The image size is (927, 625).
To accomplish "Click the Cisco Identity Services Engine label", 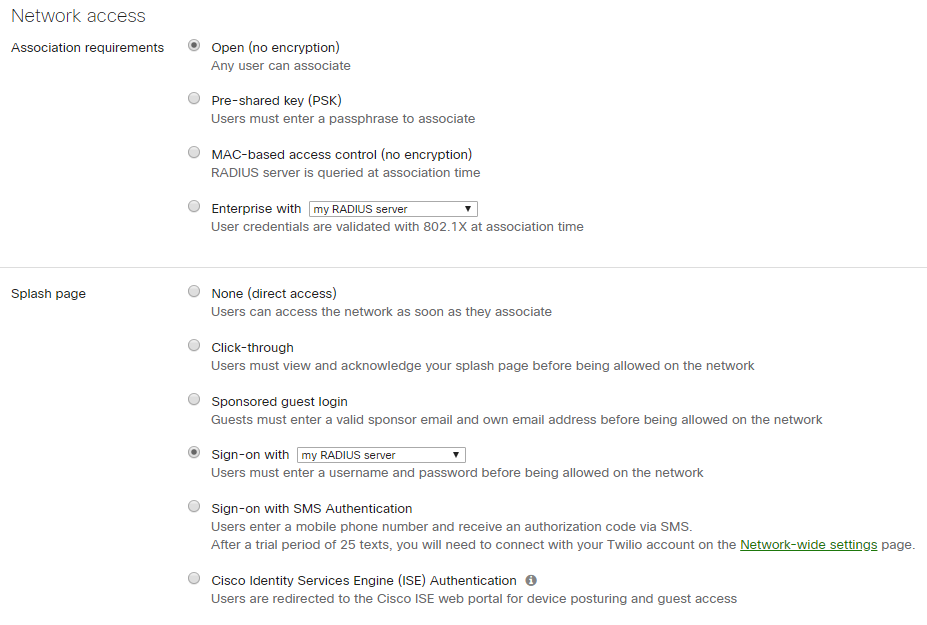I will coord(364,581).
